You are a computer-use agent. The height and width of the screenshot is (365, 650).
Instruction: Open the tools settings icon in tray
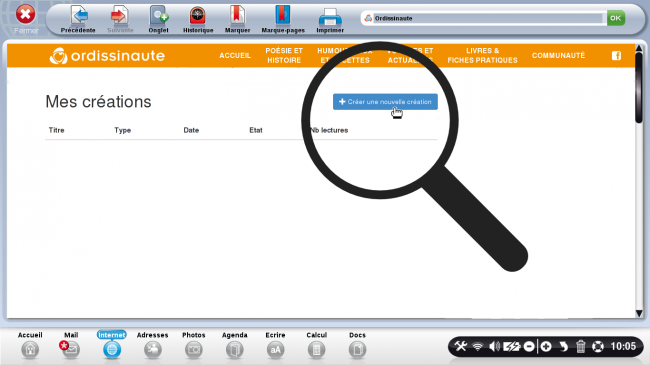point(460,346)
